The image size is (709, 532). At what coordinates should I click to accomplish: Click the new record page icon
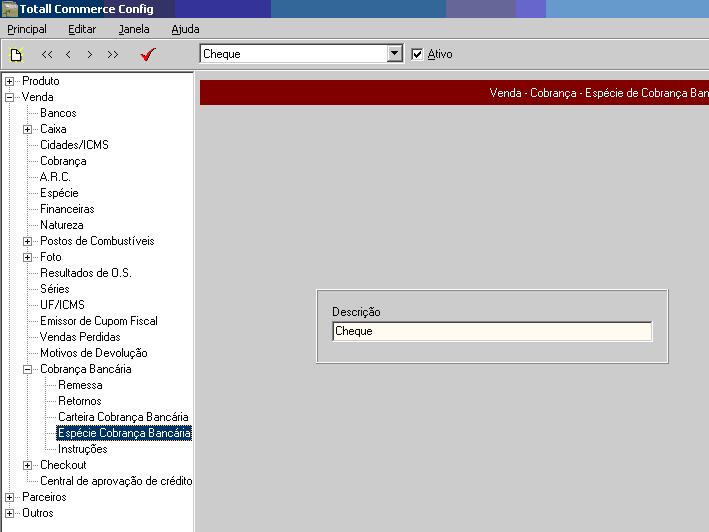15,55
